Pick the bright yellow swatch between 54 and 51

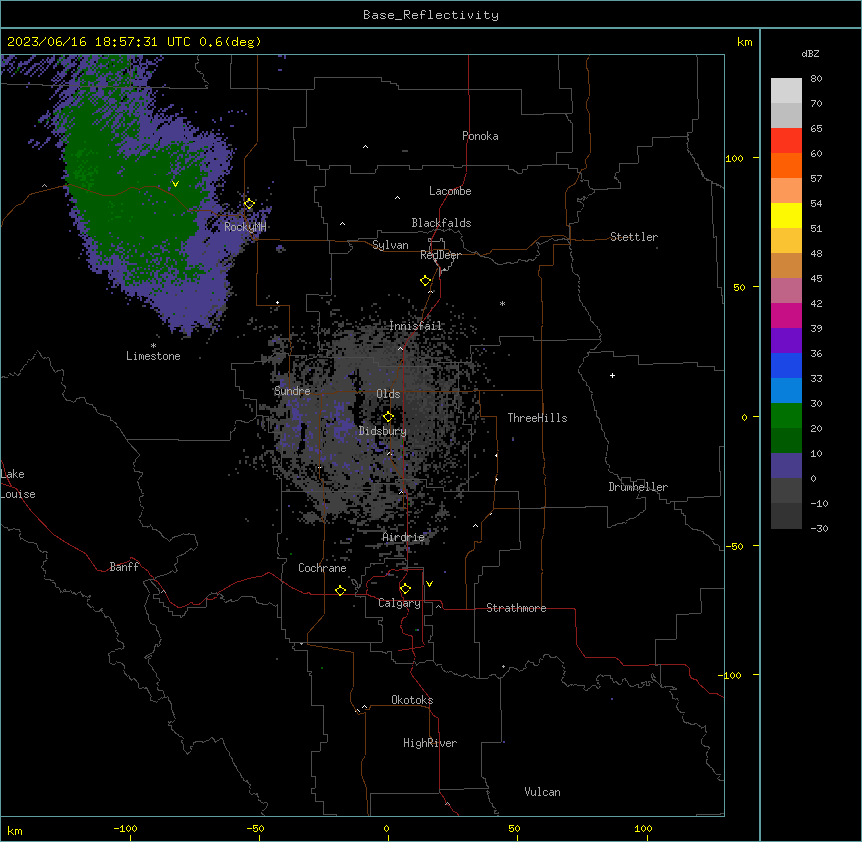(x=786, y=216)
